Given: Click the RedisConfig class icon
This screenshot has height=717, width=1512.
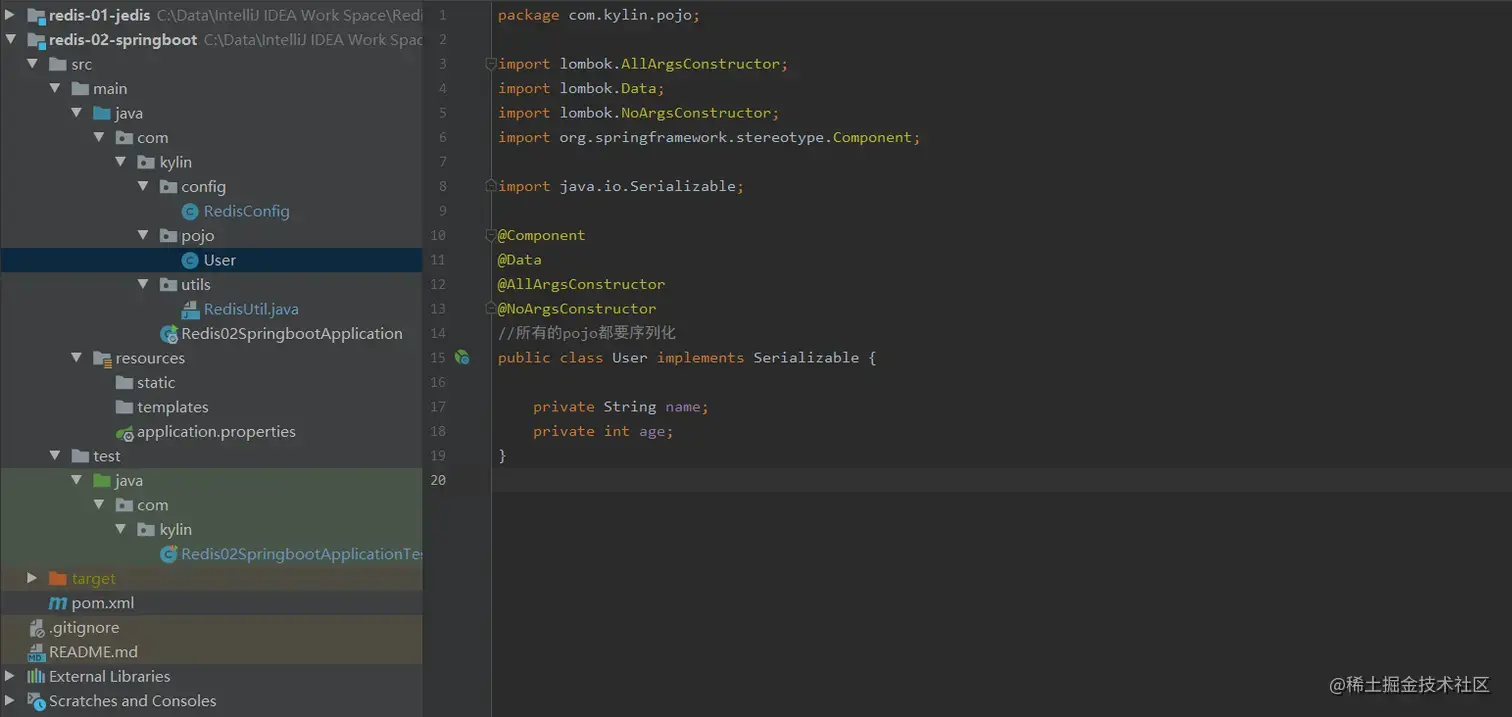Looking at the screenshot, I should [x=190, y=211].
